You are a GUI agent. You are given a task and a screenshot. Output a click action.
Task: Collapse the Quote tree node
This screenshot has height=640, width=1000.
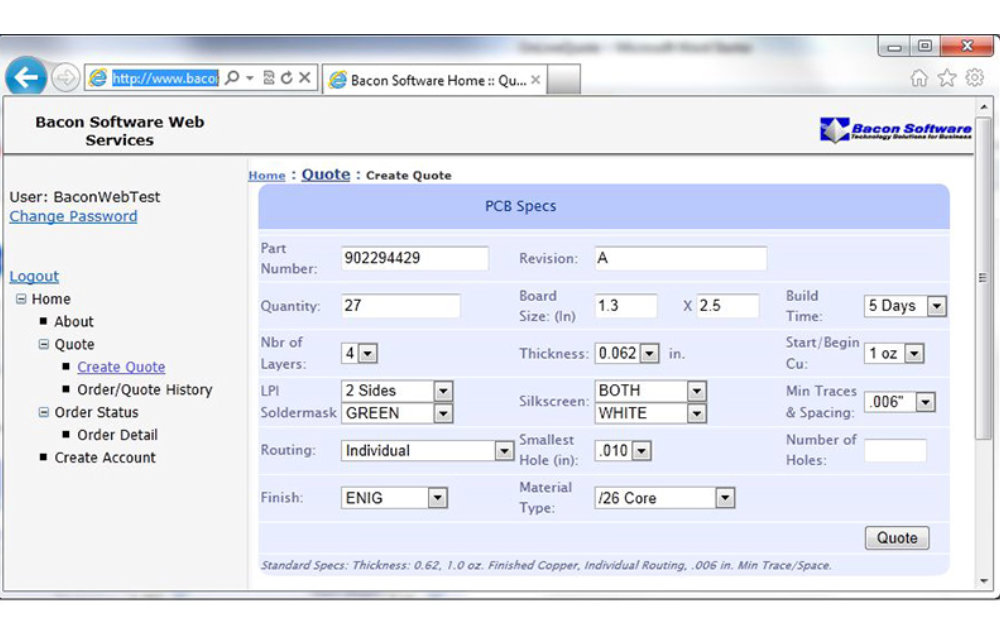tap(43, 344)
